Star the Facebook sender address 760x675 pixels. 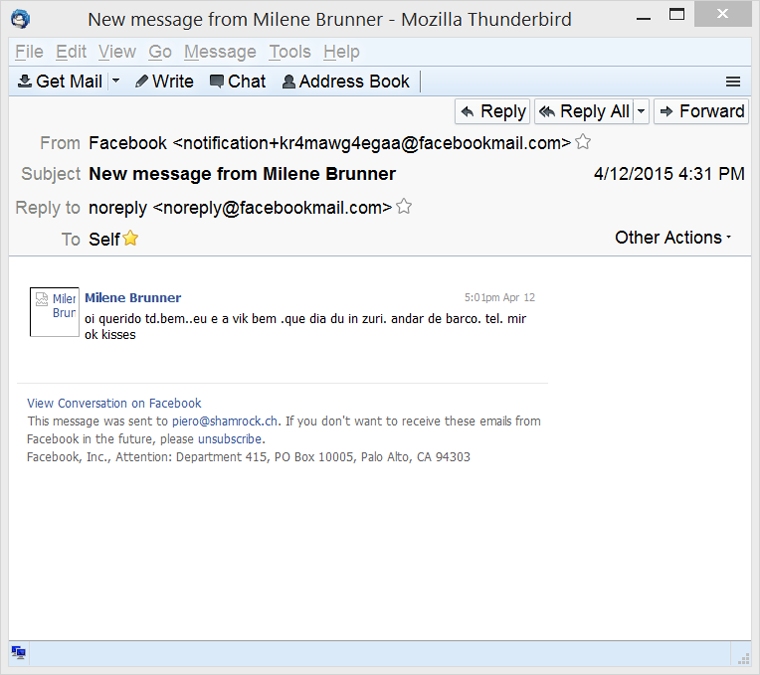[583, 142]
